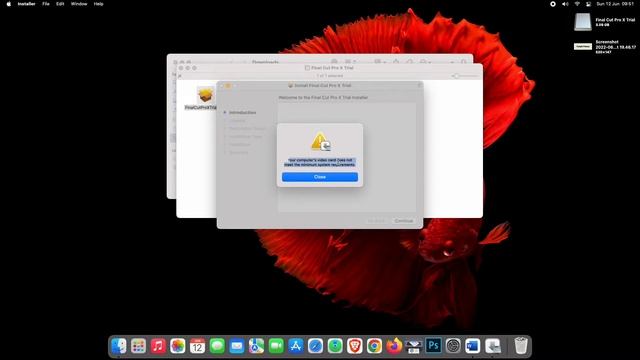The width and height of the screenshot is (640, 360).
Task: Open Calendar from the dock
Action: click(x=197, y=346)
